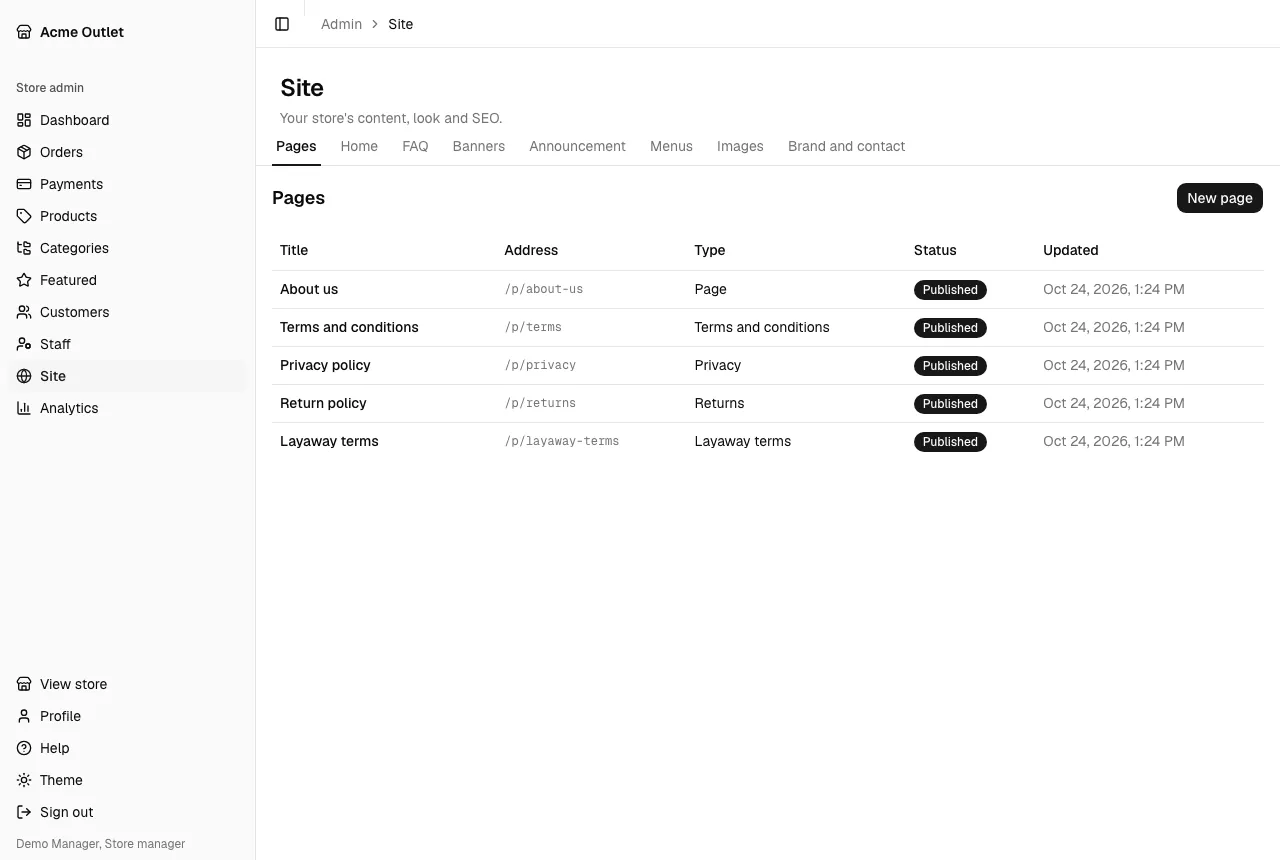Click the Featured star icon
The width and height of the screenshot is (1280, 860).
tap(24, 280)
